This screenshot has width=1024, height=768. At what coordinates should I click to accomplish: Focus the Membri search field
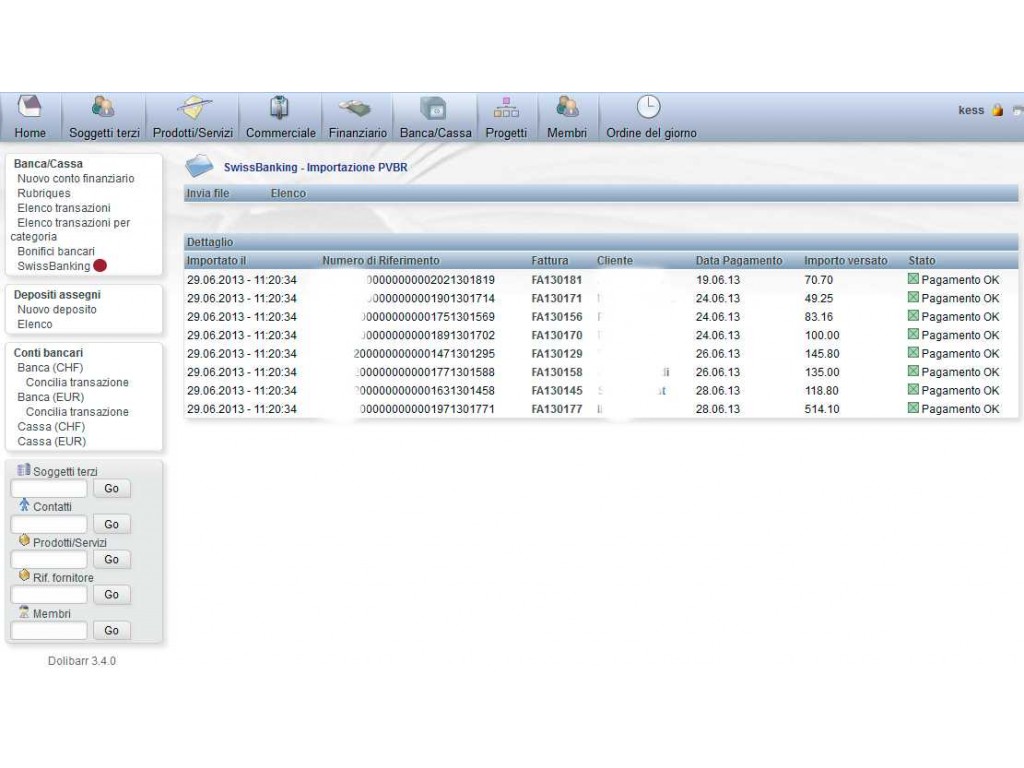click(49, 631)
